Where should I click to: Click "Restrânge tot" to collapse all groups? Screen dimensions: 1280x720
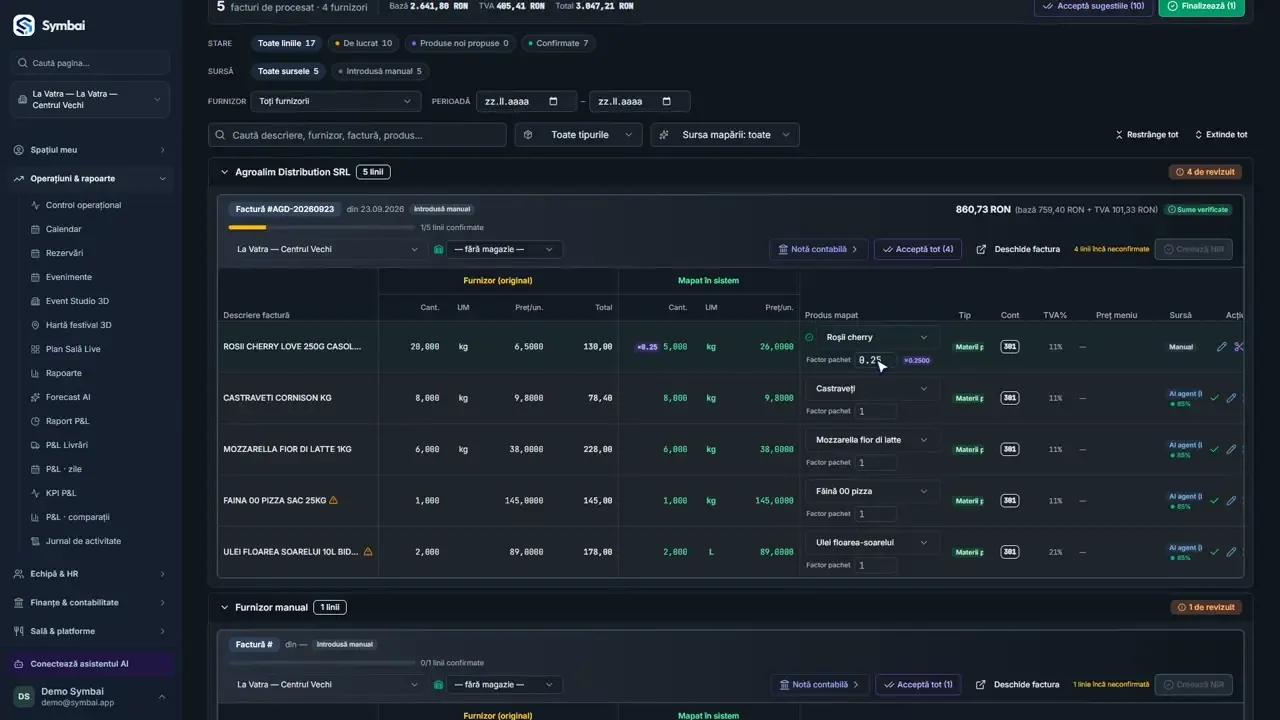pyautogui.click(x=1147, y=135)
